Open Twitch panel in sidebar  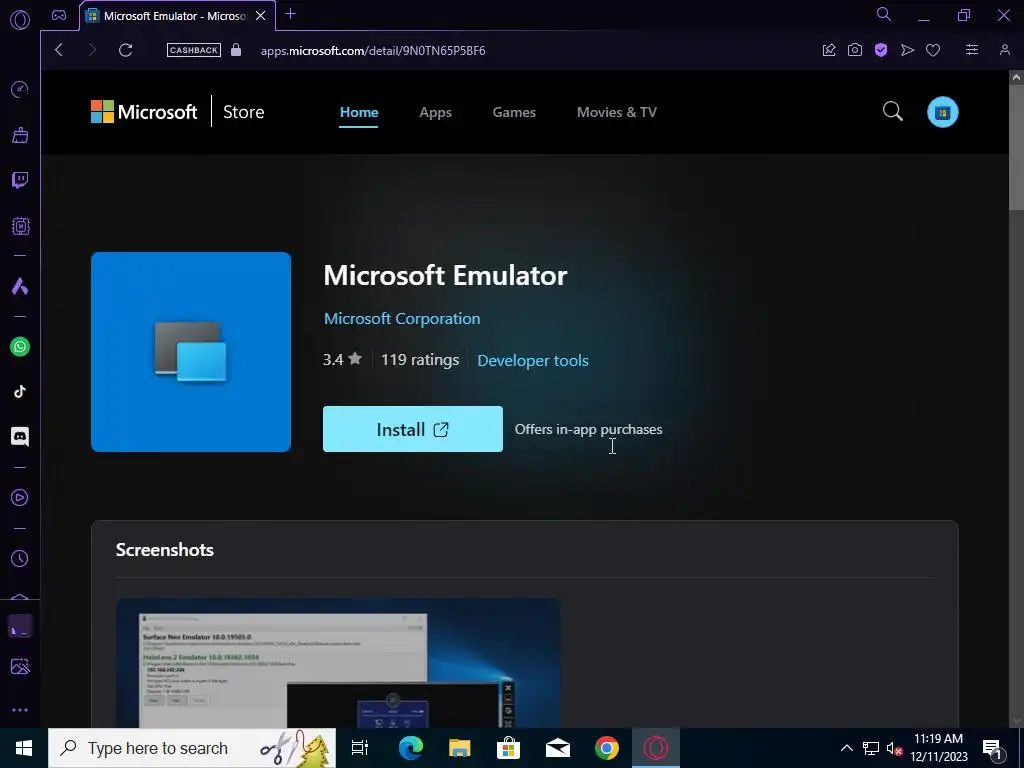pos(20,180)
